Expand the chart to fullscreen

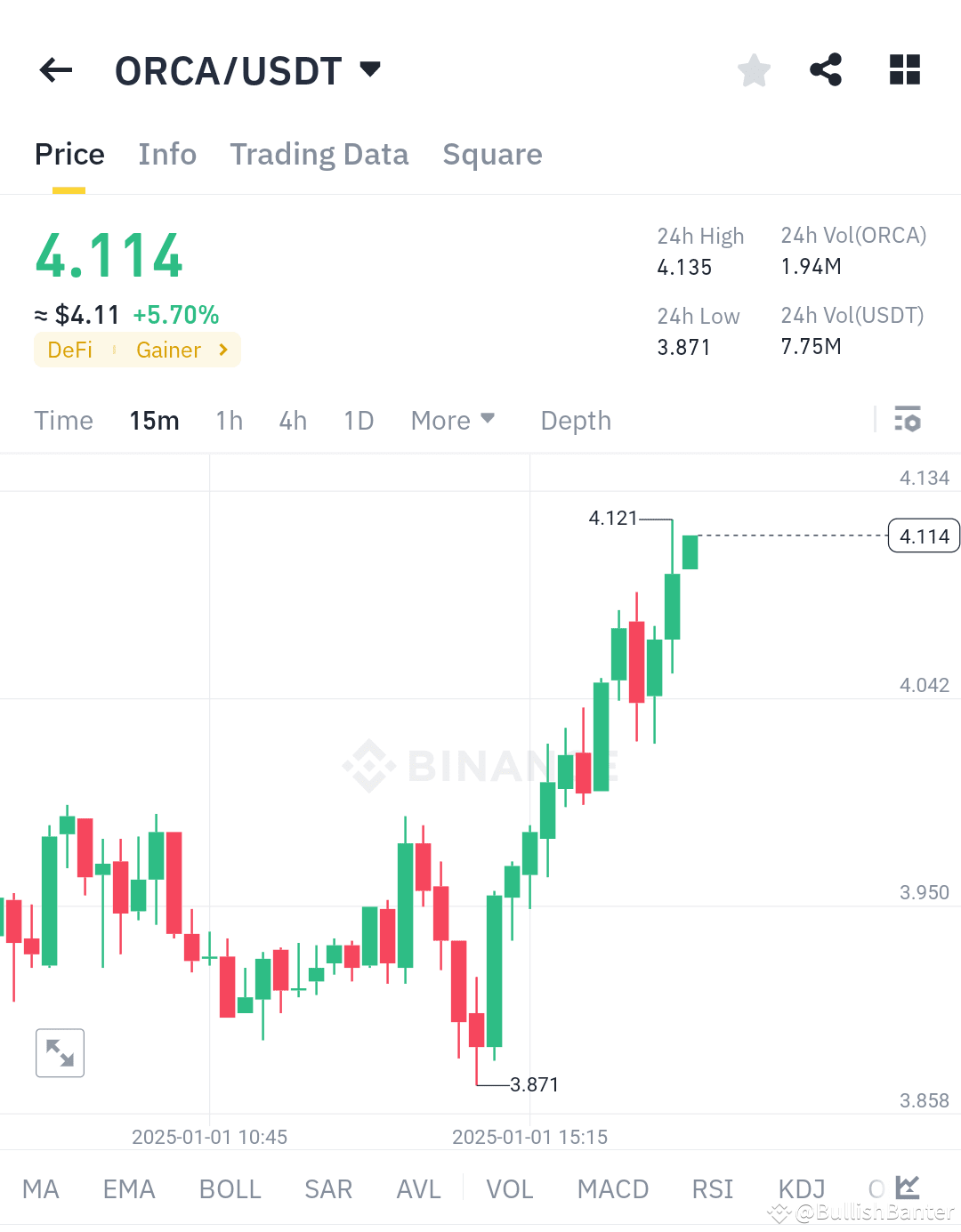(x=60, y=1052)
